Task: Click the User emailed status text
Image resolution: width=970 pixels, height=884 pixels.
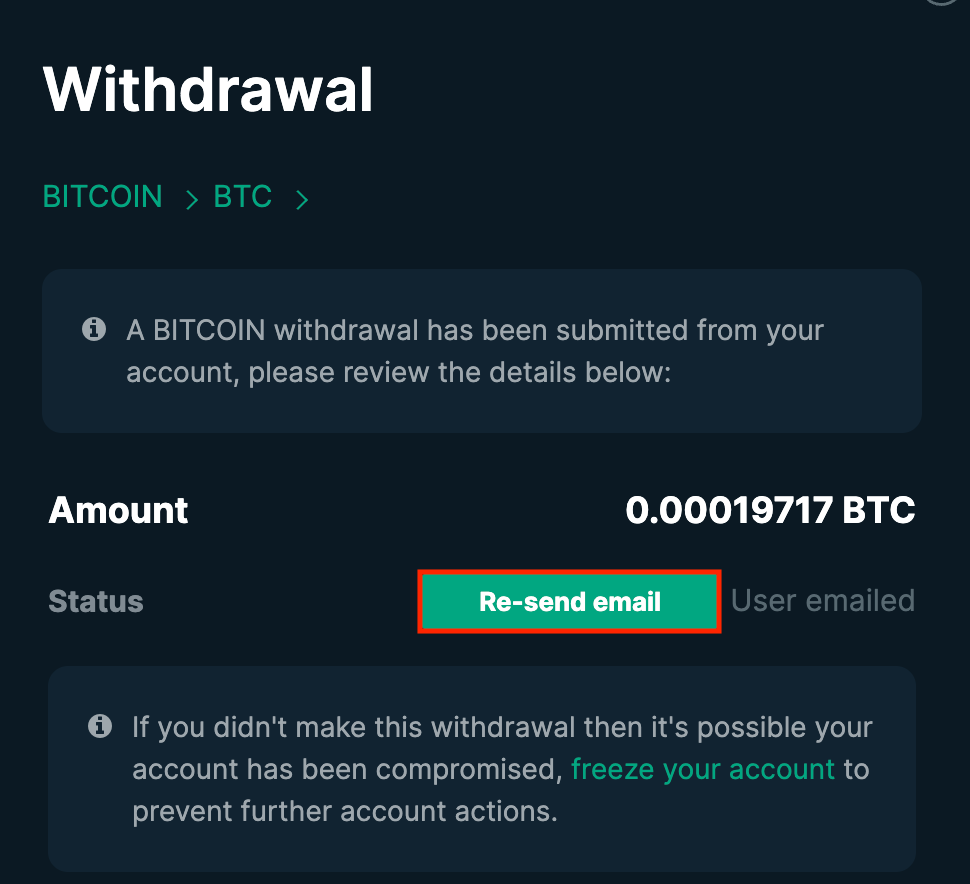Action: point(823,601)
